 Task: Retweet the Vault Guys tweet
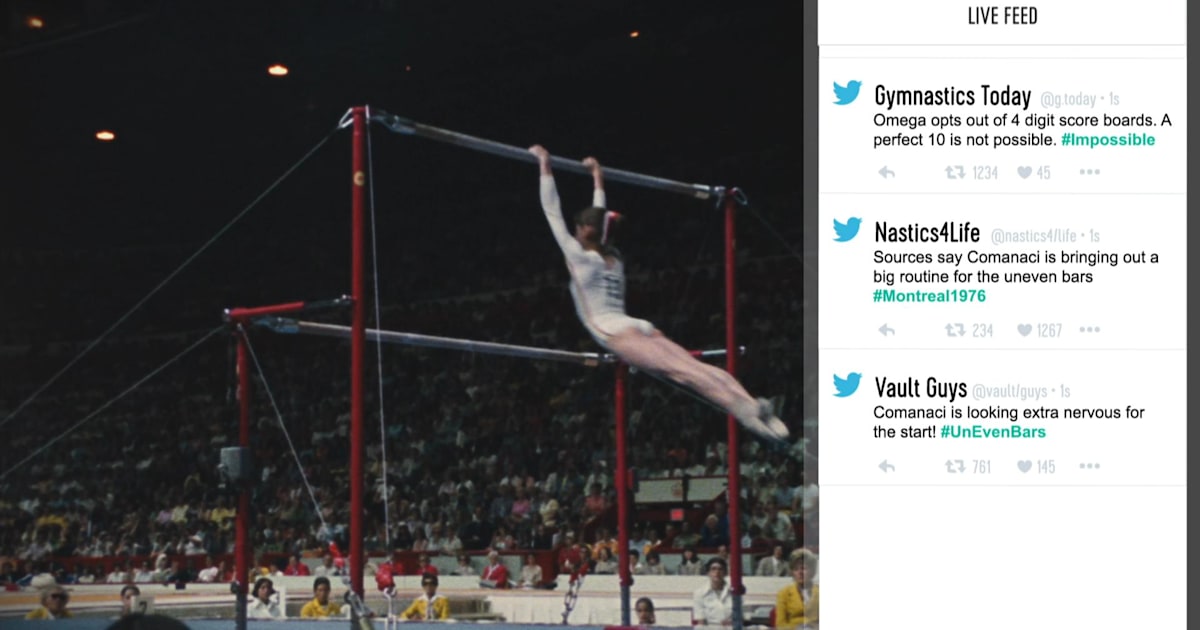pyautogui.click(x=955, y=466)
